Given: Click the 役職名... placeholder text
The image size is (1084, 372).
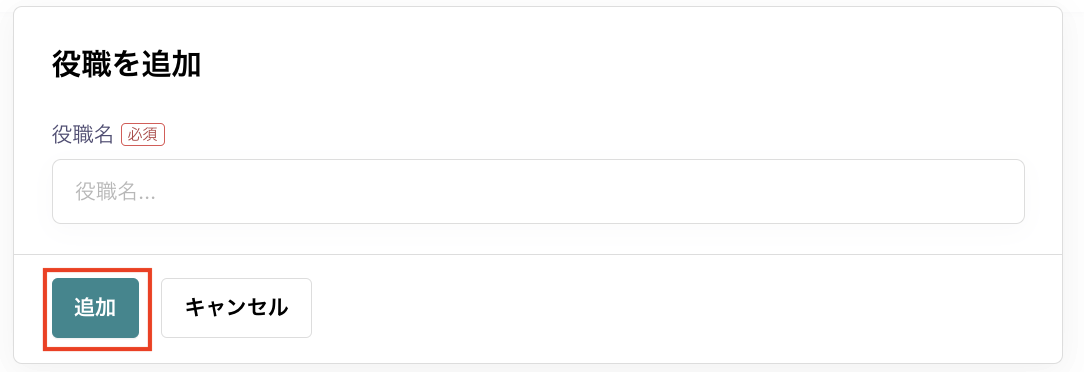Looking at the screenshot, I should tap(115, 192).
